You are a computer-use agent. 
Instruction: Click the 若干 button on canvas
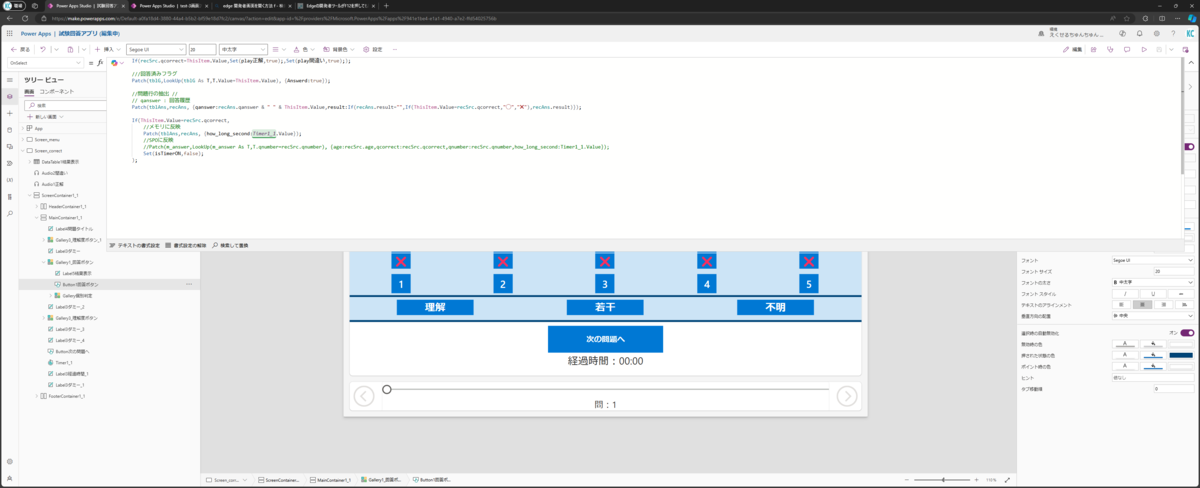(x=605, y=308)
